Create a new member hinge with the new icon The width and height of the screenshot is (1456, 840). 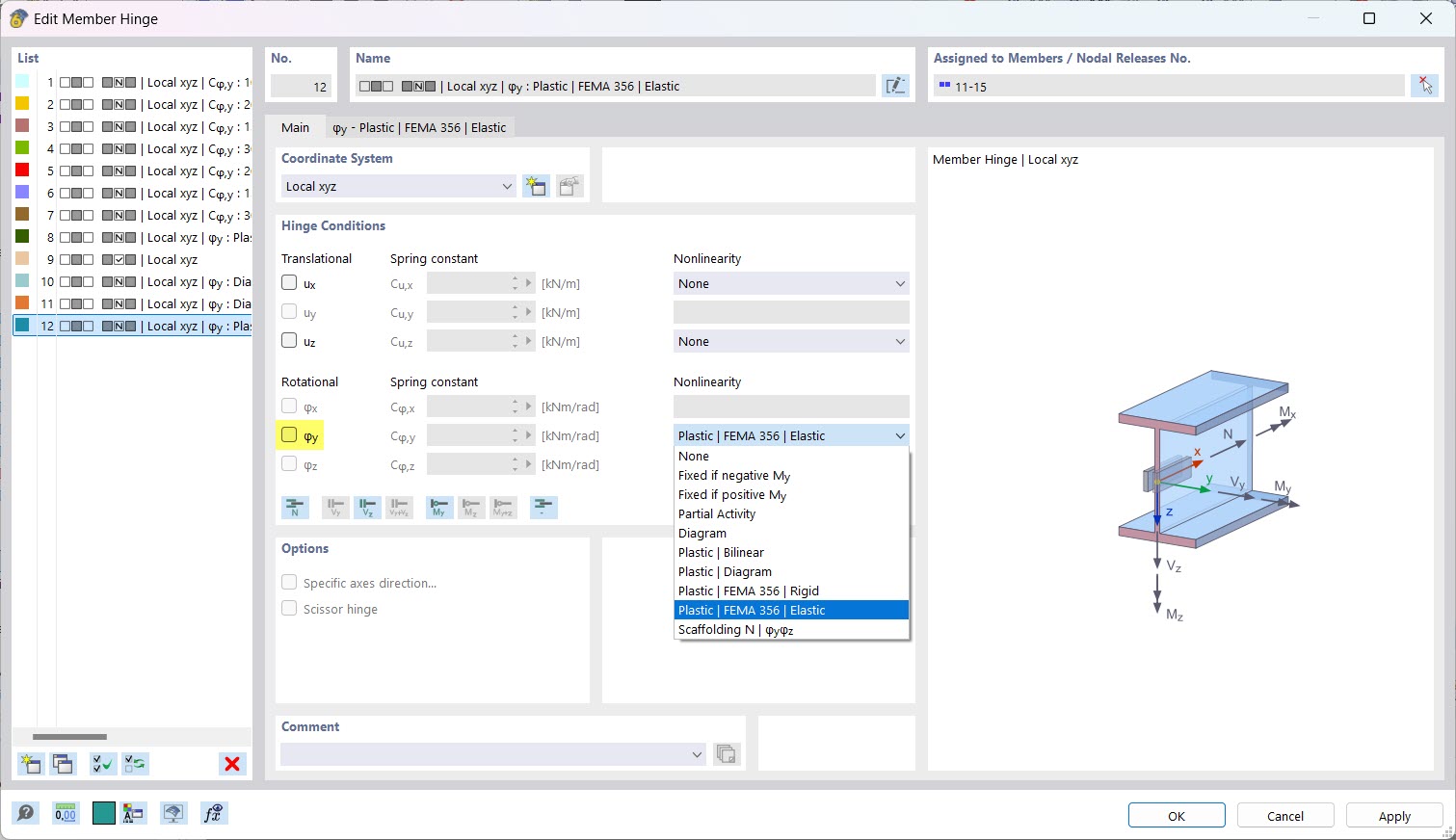(30, 763)
